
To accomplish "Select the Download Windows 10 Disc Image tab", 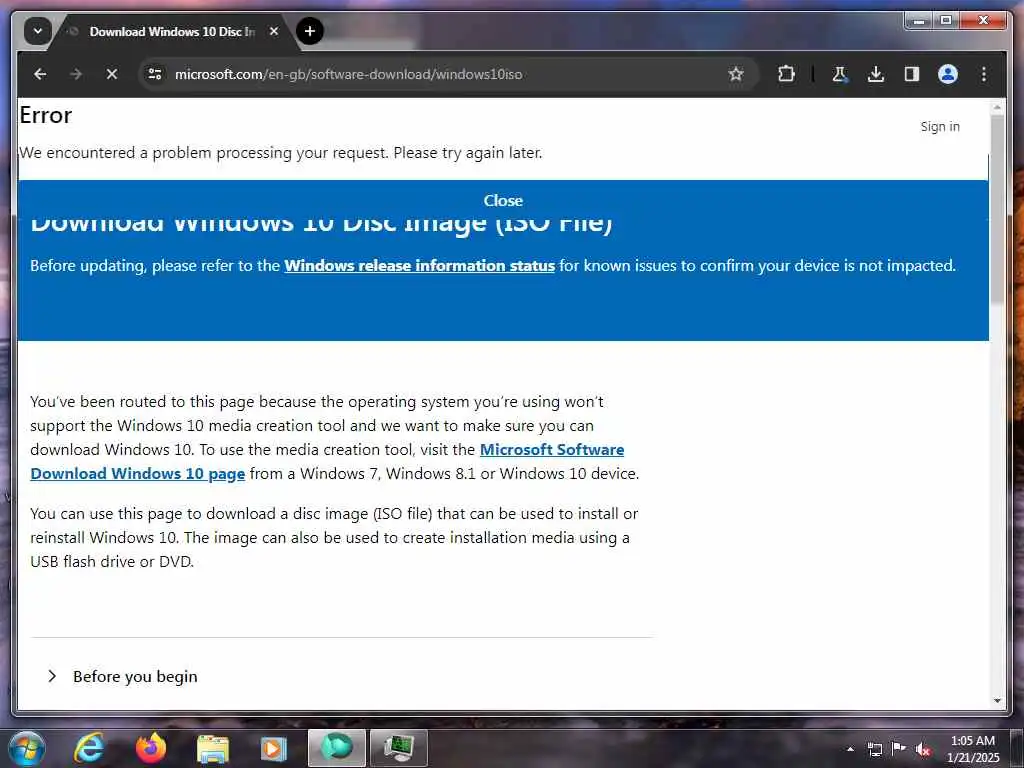I will click(x=172, y=31).
